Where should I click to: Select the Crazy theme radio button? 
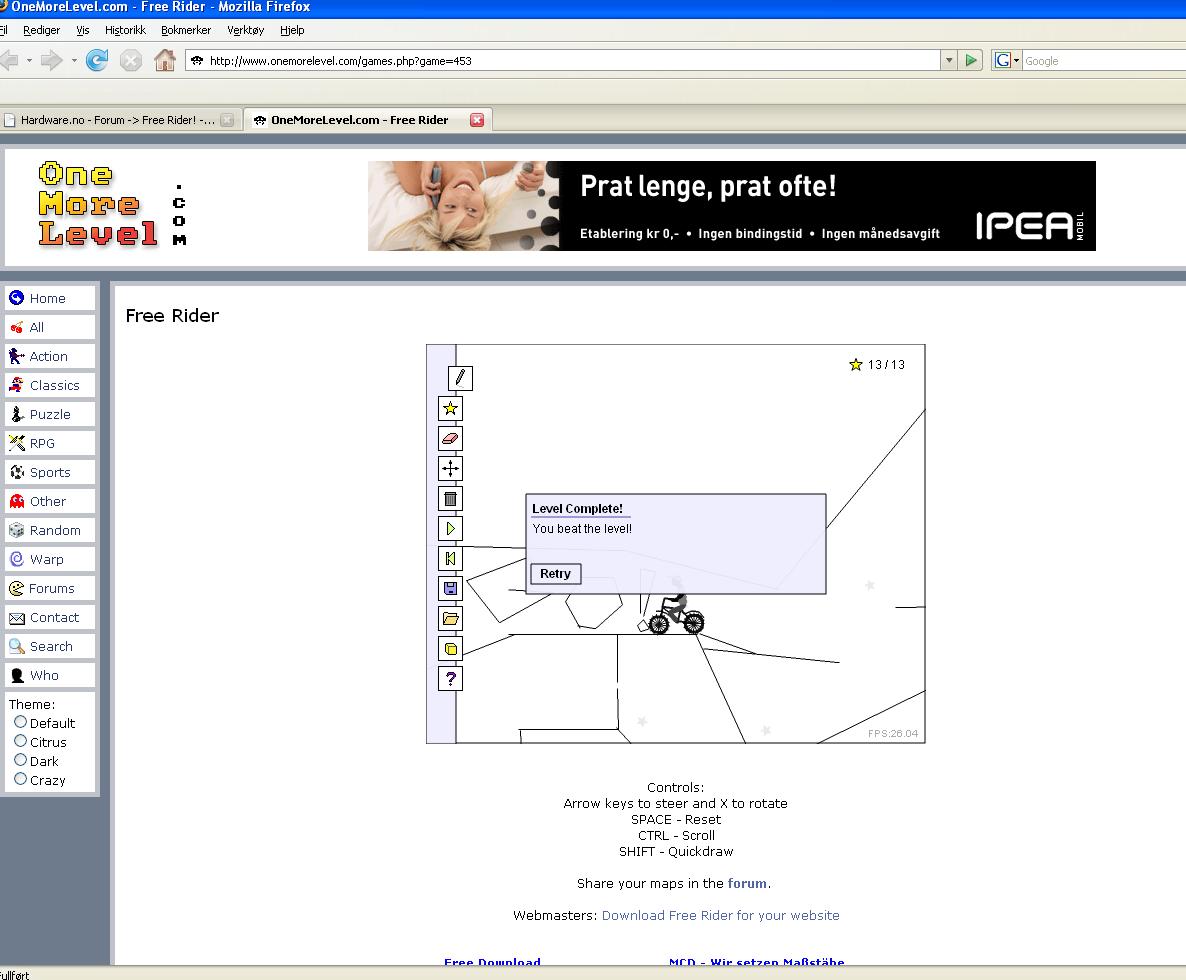pos(20,779)
